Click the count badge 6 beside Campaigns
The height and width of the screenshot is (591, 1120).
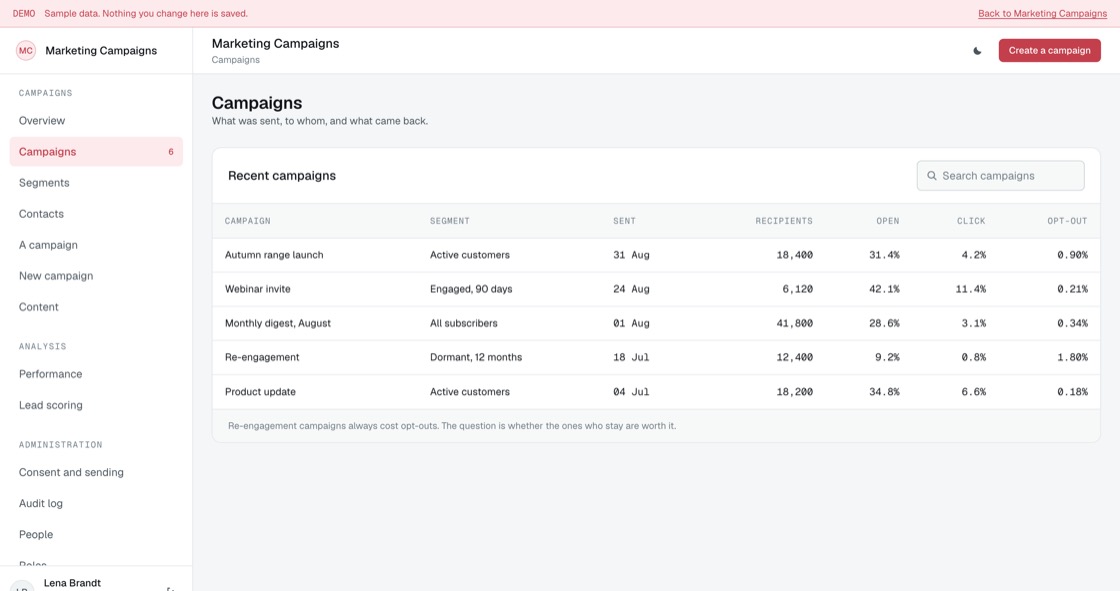171,152
